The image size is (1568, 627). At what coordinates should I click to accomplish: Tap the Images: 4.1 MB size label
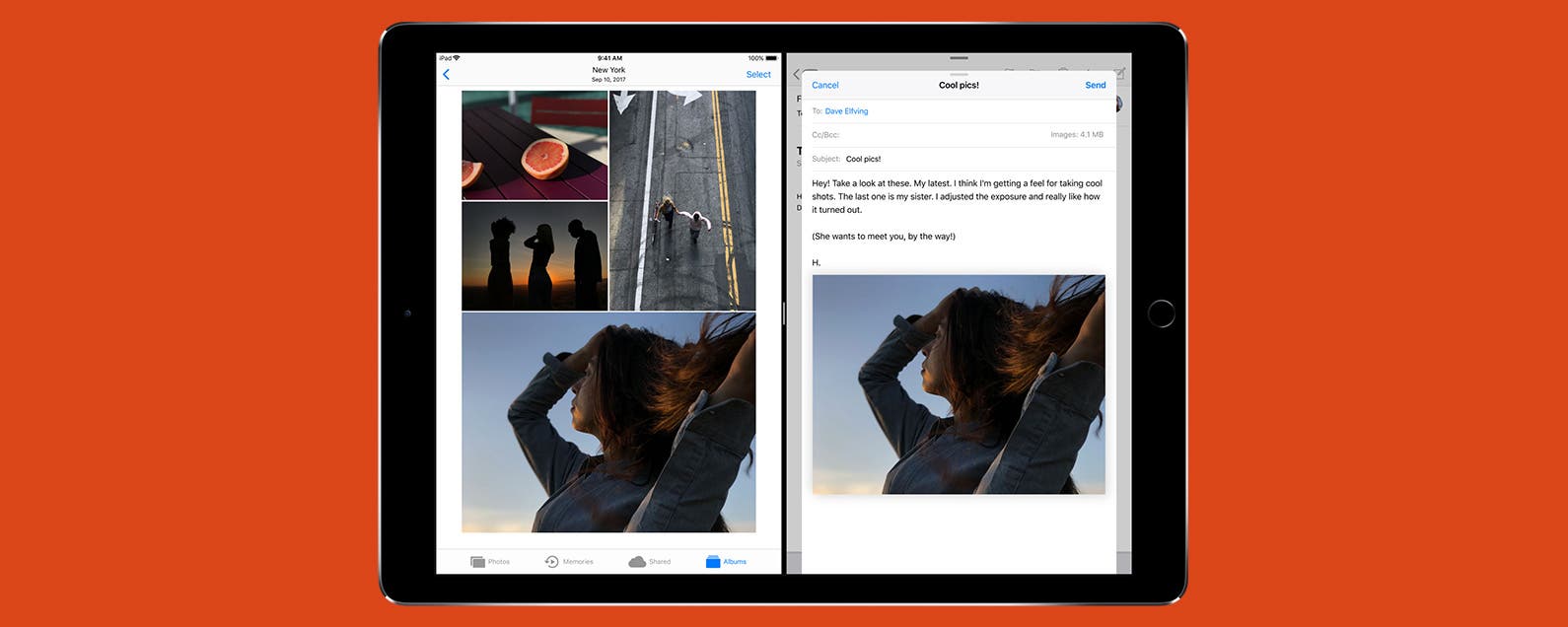pos(1077,135)
